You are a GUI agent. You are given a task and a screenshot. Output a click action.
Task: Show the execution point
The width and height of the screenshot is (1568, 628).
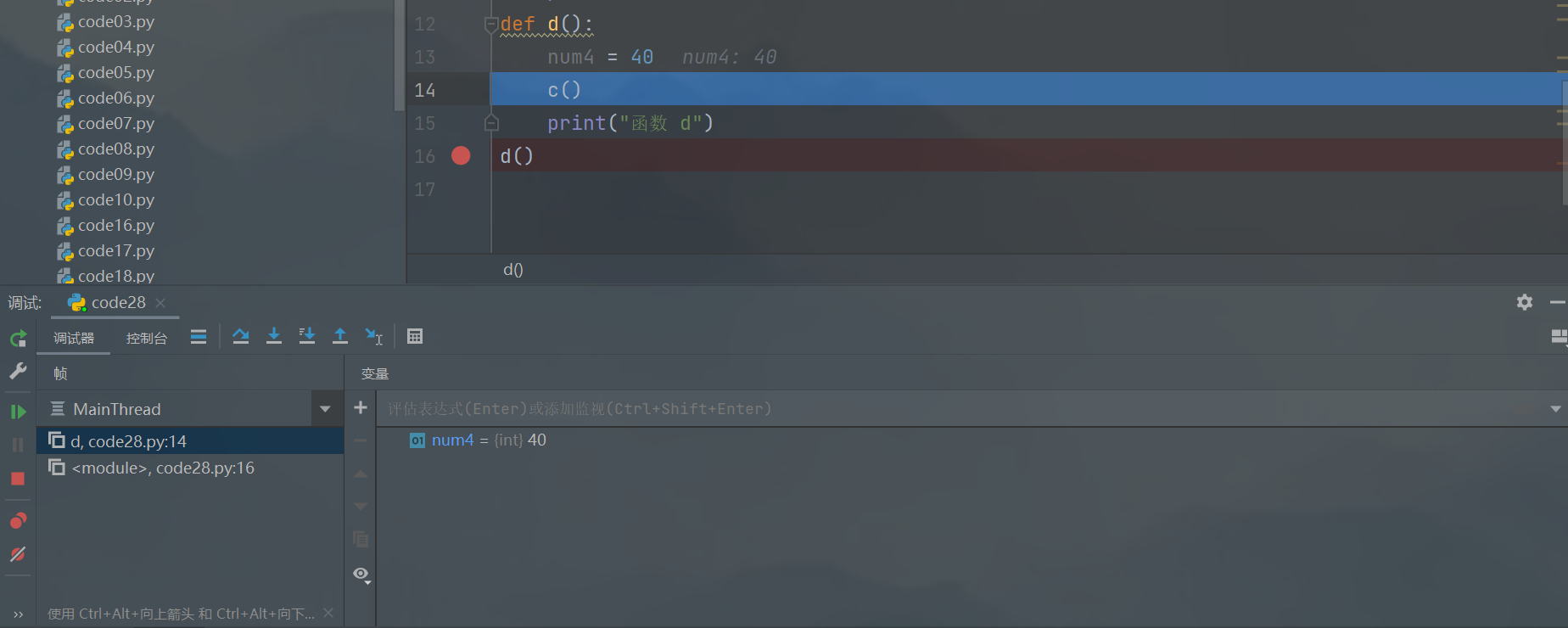[199, 337]
